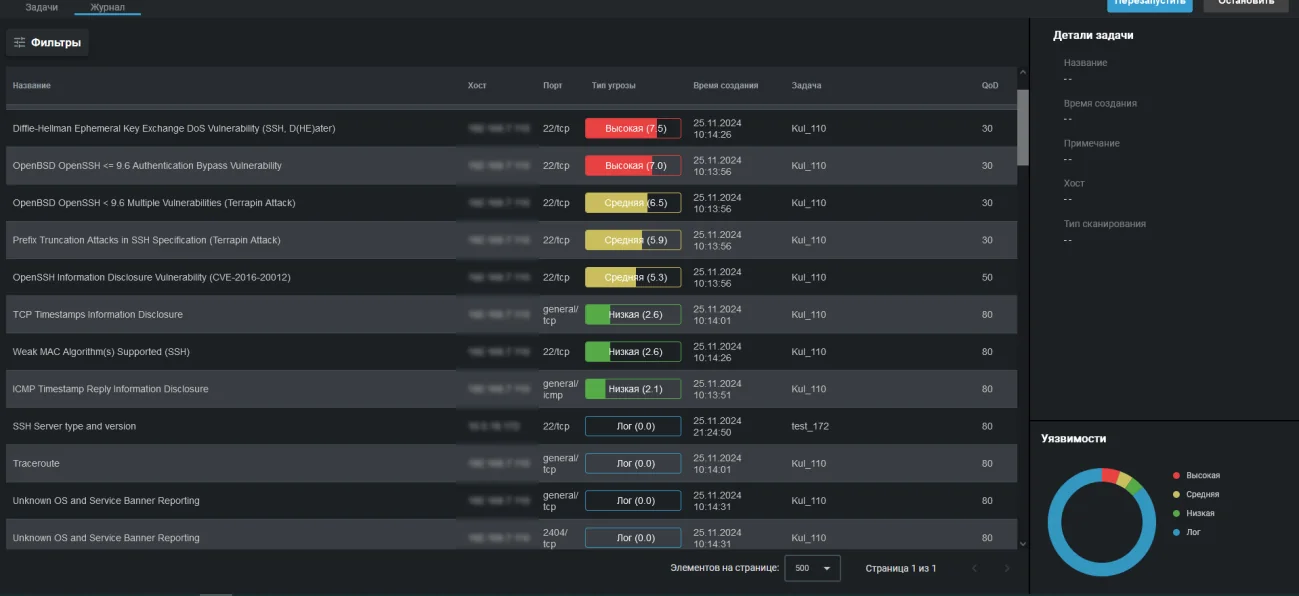
Task: Toggle the Средняя legend entry in Уязвимости chart
Action: [x=1196, y=494]
